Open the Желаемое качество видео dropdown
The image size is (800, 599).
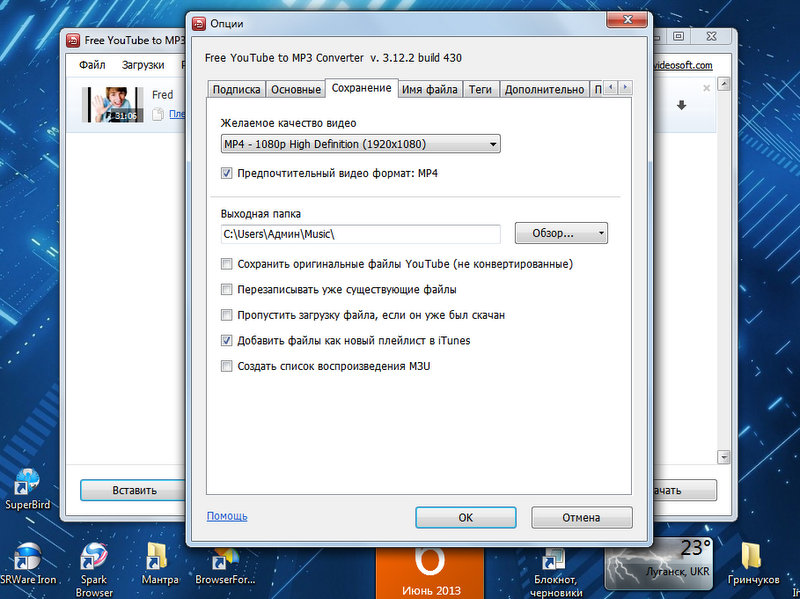tap(361, 144)
